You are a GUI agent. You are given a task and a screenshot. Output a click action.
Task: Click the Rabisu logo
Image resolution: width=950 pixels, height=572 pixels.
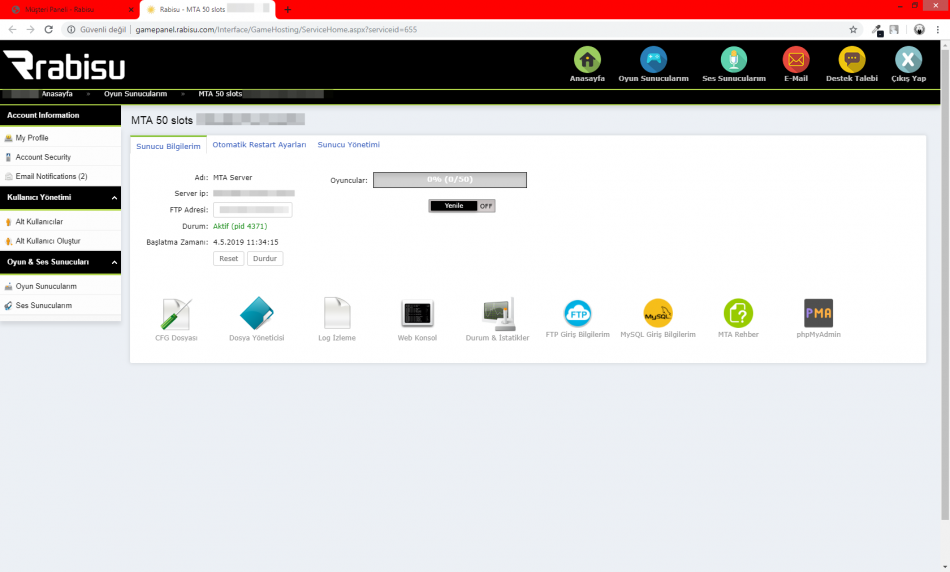64,65
